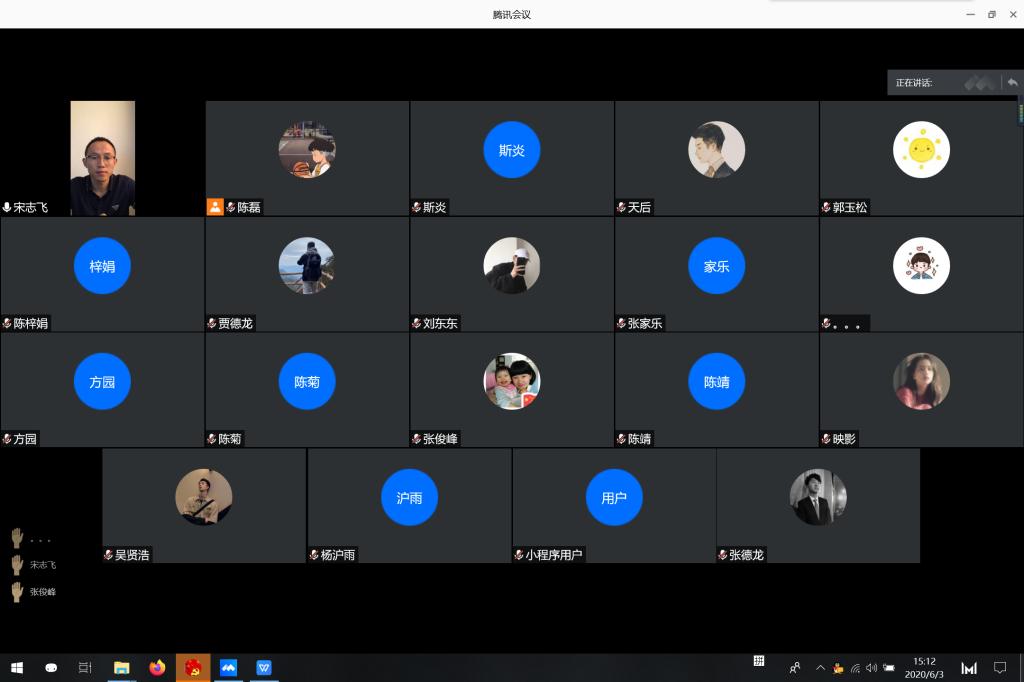Open File Explorer in the taskbar

(x=121, y=667)
